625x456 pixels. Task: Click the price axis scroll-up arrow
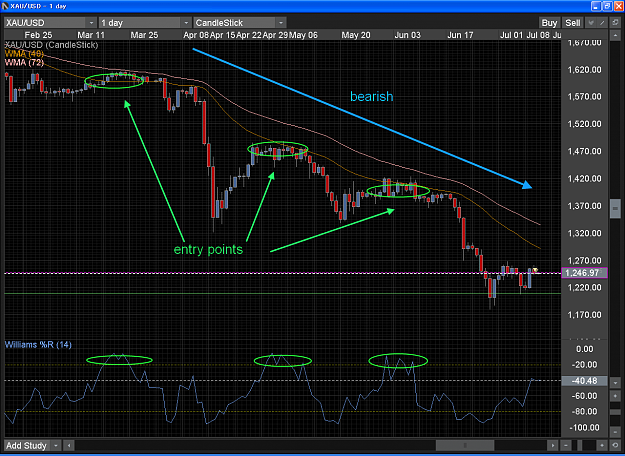(x=615, y=36)
